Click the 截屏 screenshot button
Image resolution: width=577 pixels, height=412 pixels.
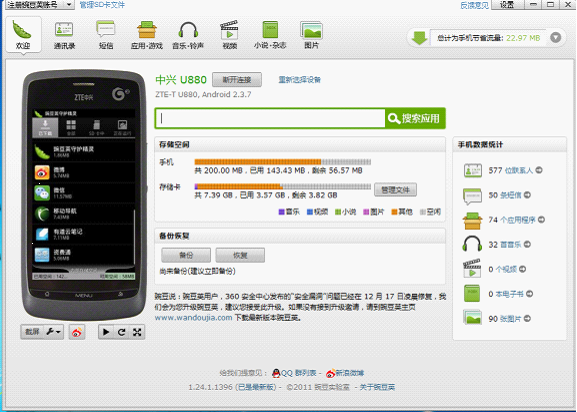coord(32,332)
